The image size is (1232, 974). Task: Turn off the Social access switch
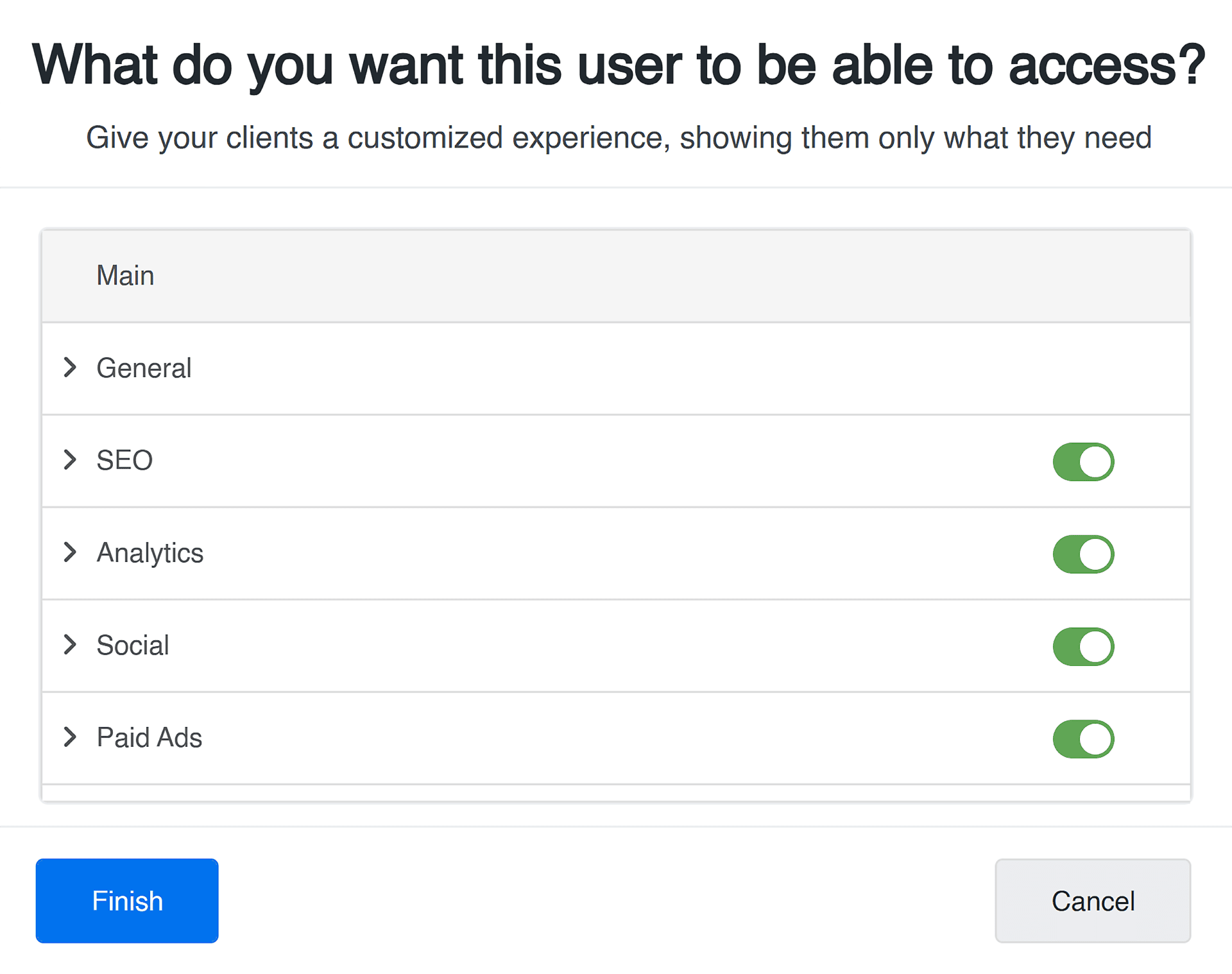coord(1083,647)
